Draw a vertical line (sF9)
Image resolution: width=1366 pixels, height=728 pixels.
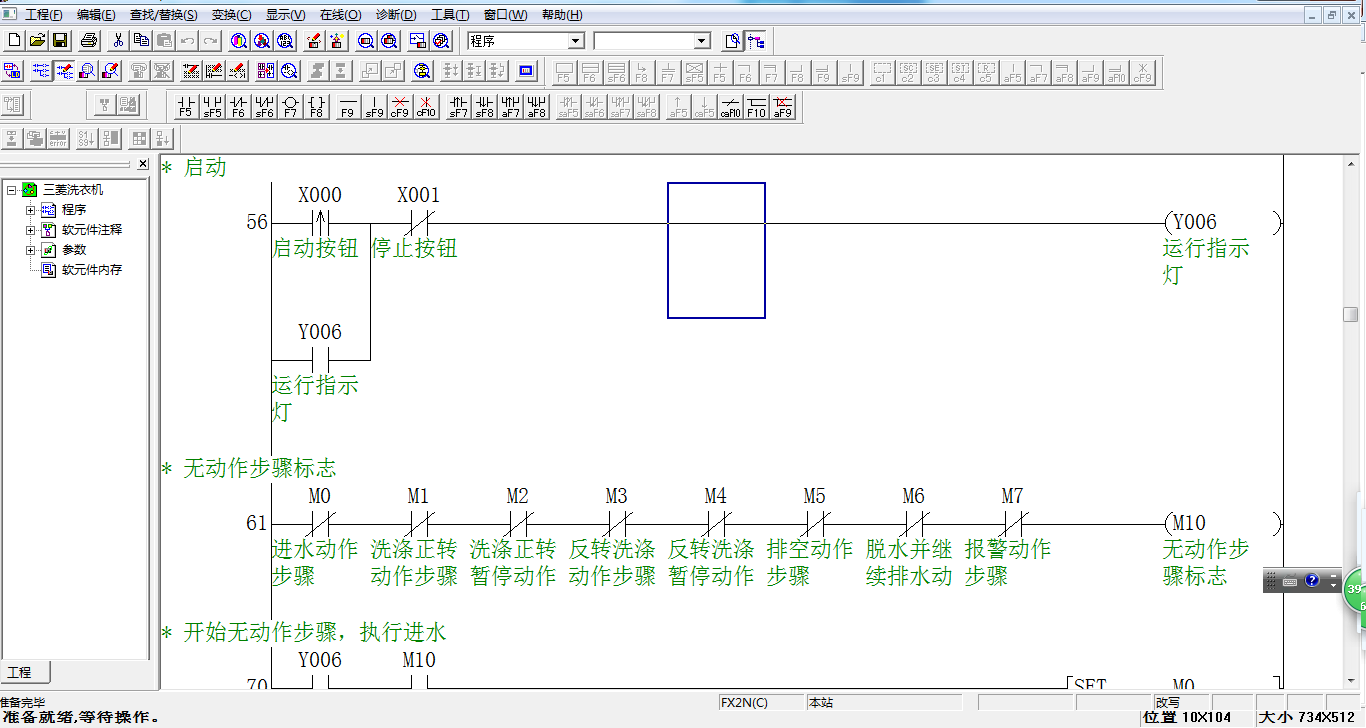pos(374,106)
